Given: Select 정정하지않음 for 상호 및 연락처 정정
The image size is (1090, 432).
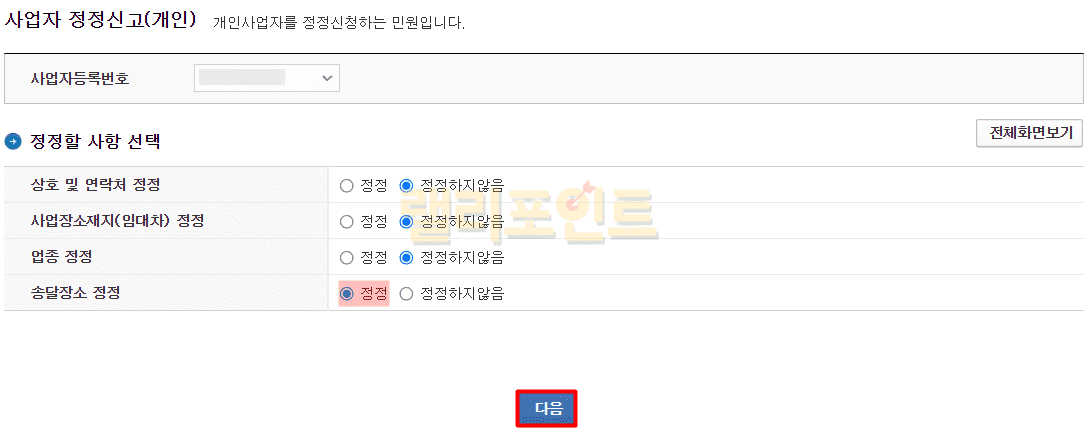Looking at the screenshot, I should pyautogui.click(x=406, y=185).
